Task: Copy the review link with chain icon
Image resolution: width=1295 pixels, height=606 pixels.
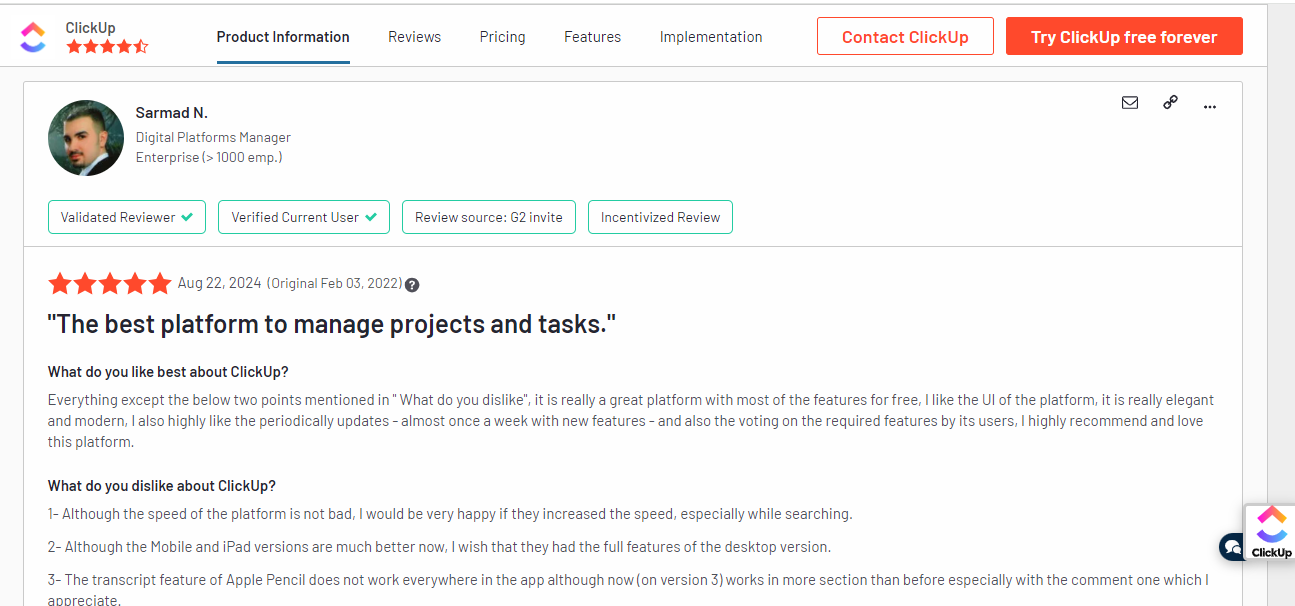Action: click(x=1170, y=102)
